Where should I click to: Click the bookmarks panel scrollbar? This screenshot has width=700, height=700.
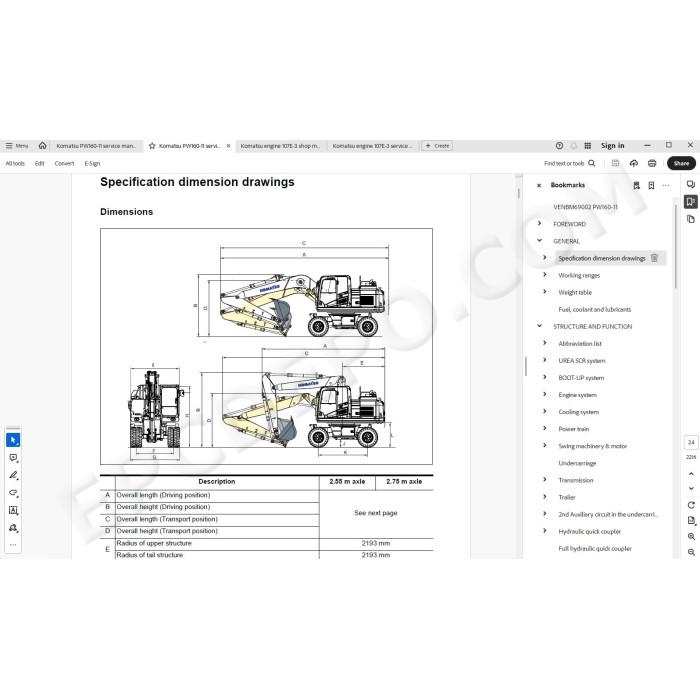[676, 245]
